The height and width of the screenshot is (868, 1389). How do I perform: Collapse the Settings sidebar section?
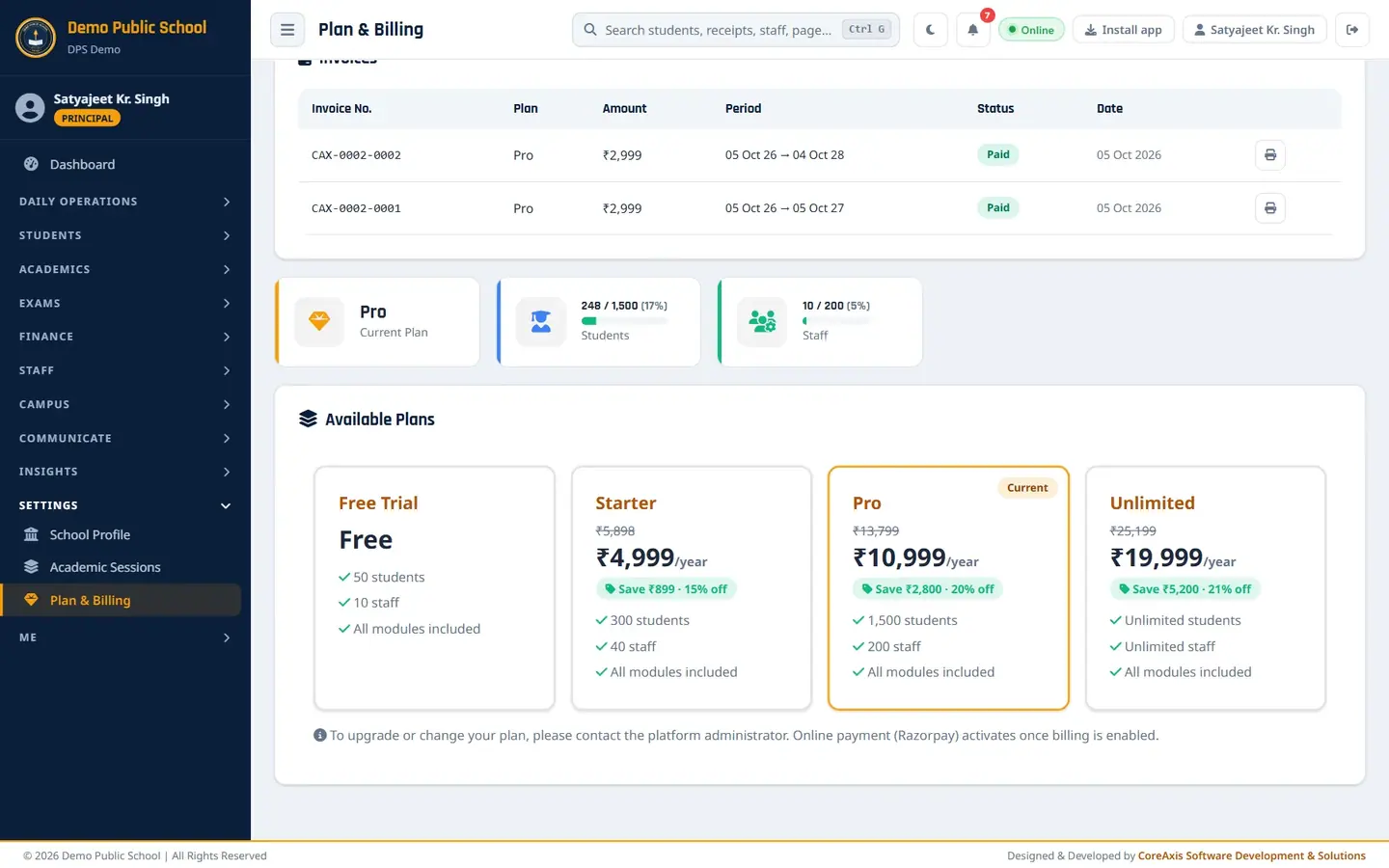pyautogui.click(x=124, y=505)
